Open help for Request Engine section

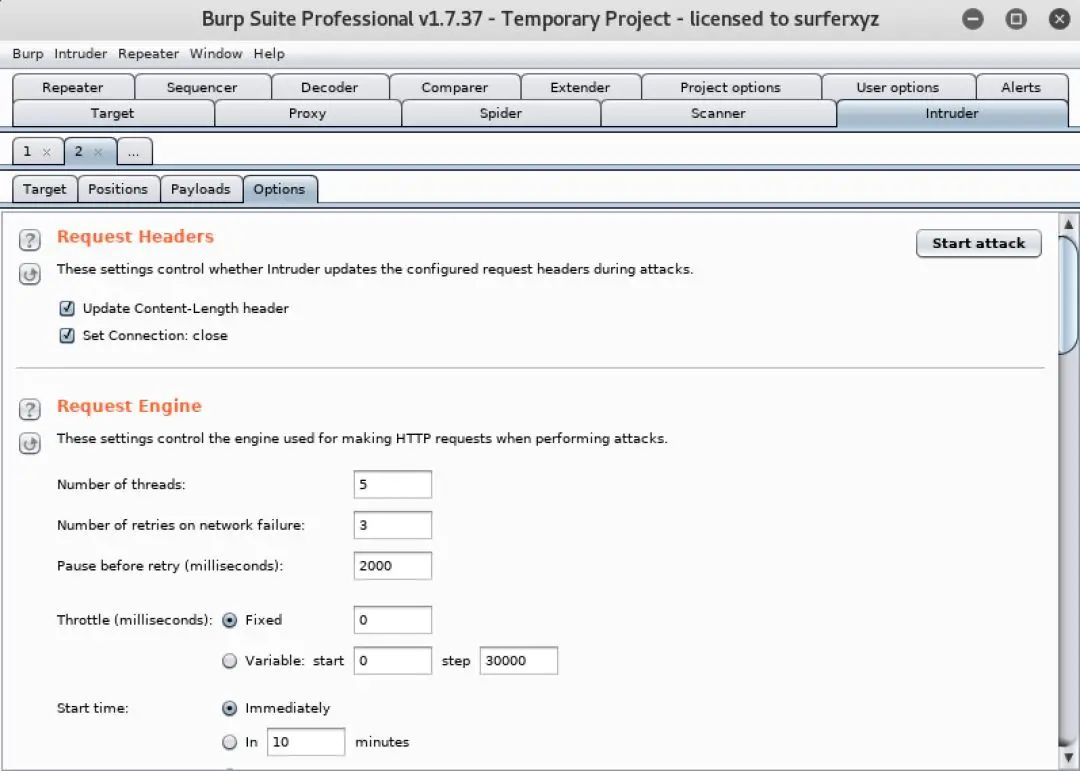pyautogui.click(x=30, y=409)
